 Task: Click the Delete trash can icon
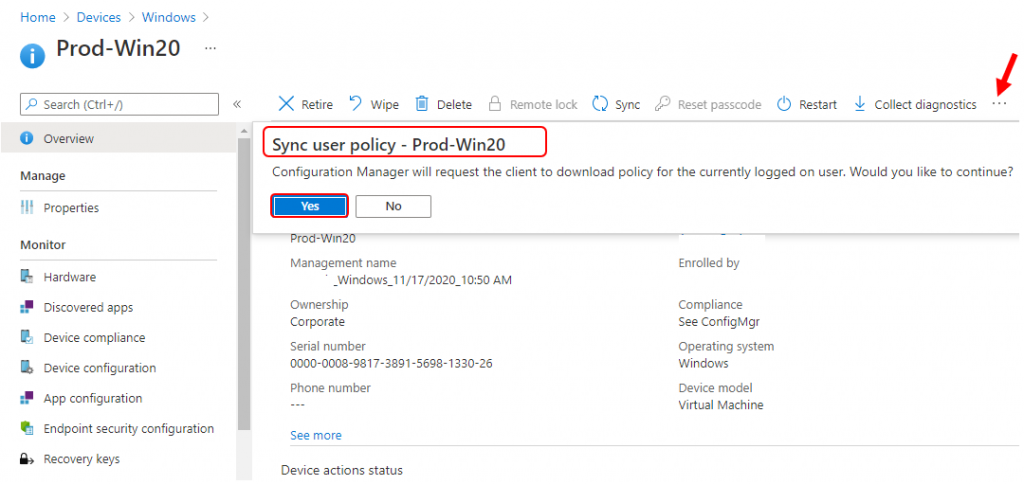tap(423, 104)
